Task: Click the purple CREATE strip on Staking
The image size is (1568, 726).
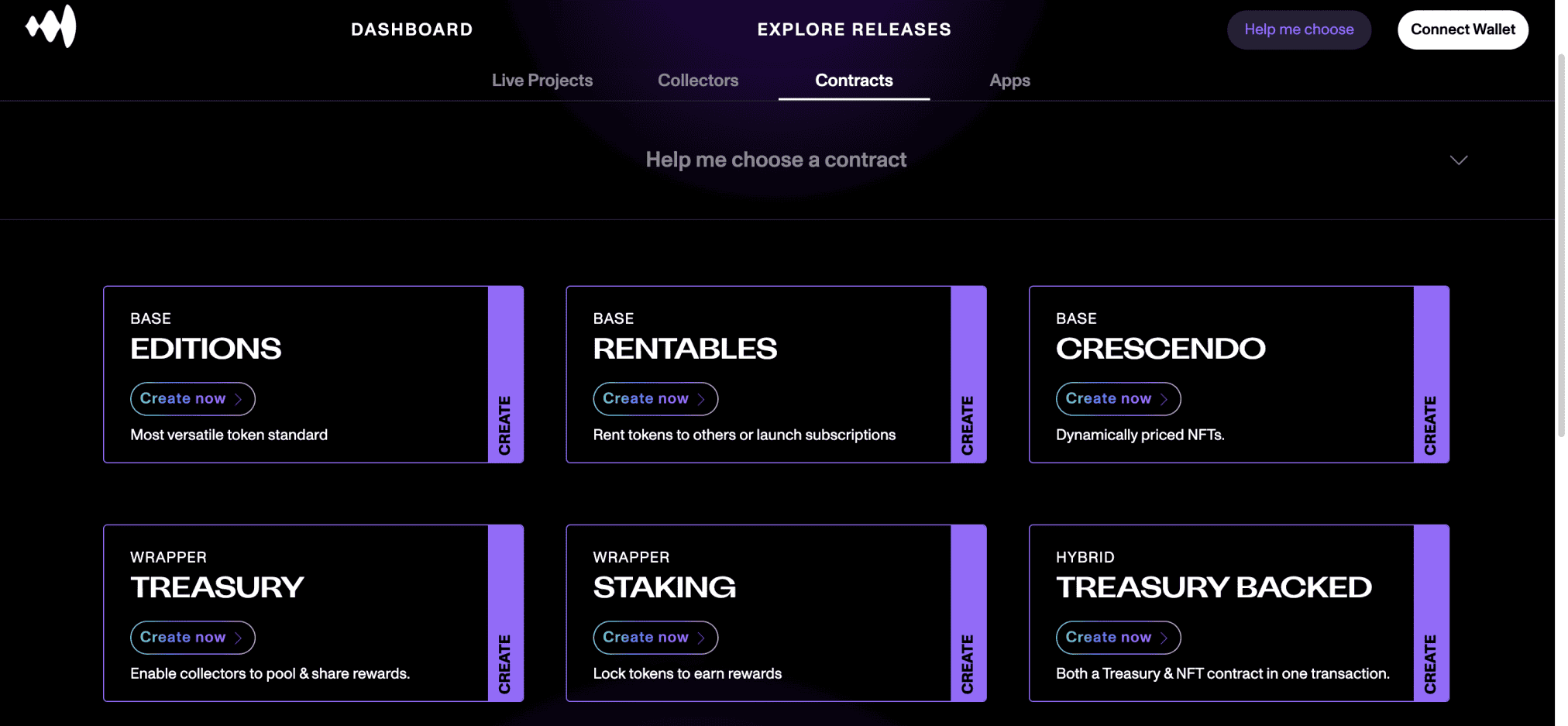Action: [x=968, y=613]
